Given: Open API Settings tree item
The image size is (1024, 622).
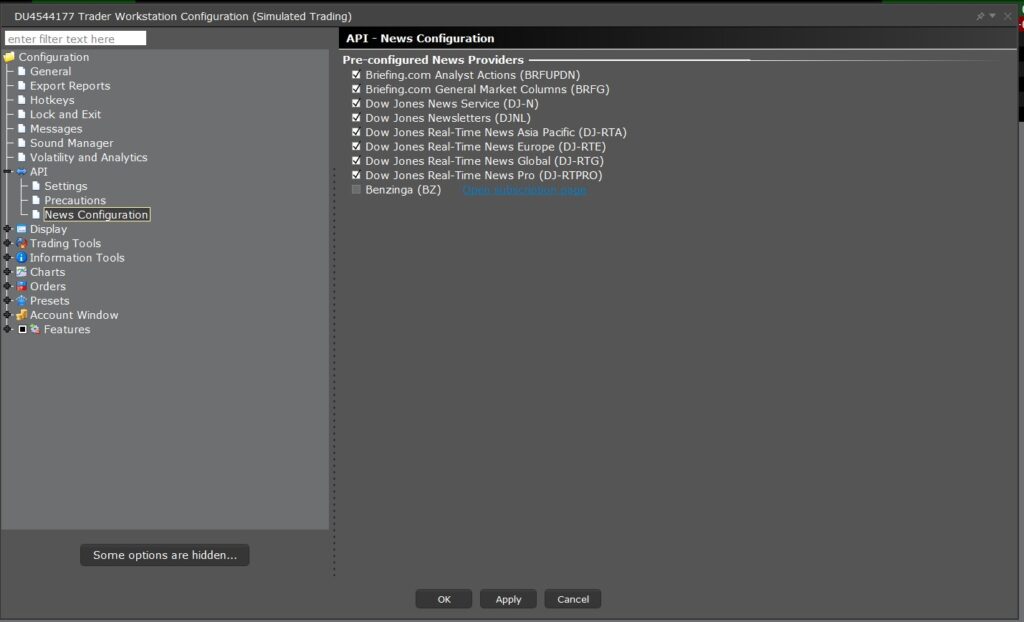Looking at the screenshot, I should [x=65, y=186].
